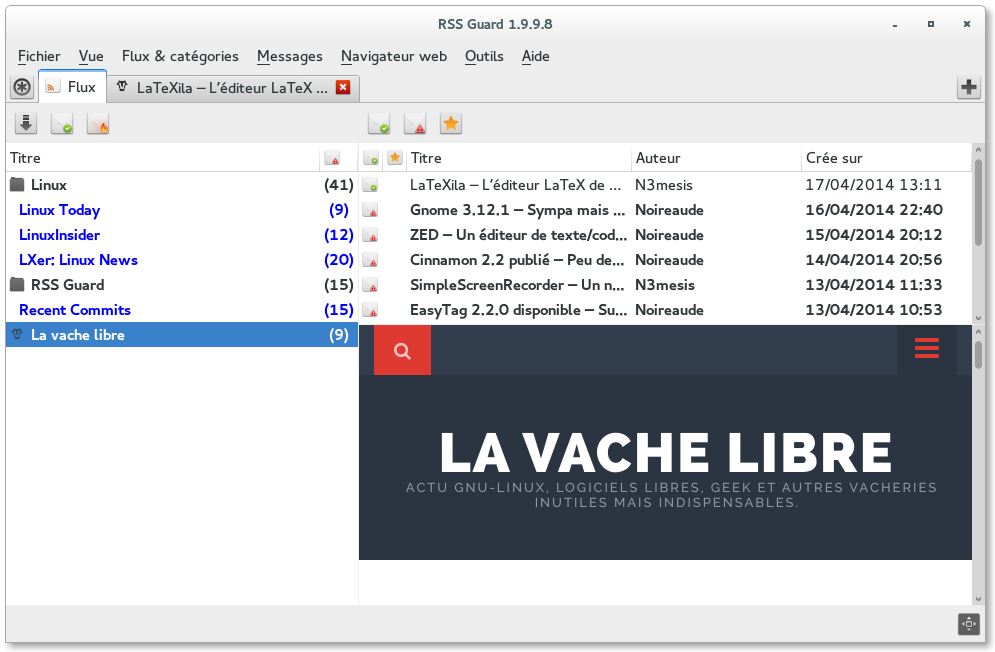Click the clear feeds flame envelope icon

[x=98, y=124]
